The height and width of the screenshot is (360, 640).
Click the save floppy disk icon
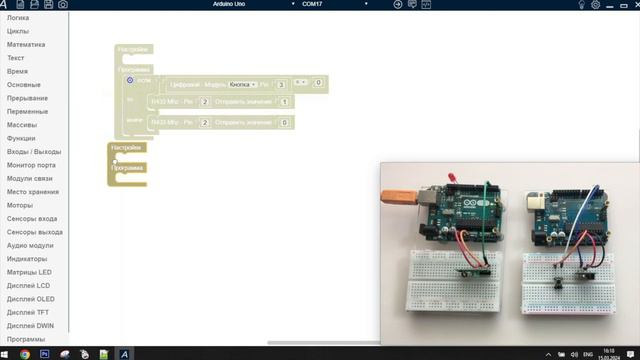(49, 4)
